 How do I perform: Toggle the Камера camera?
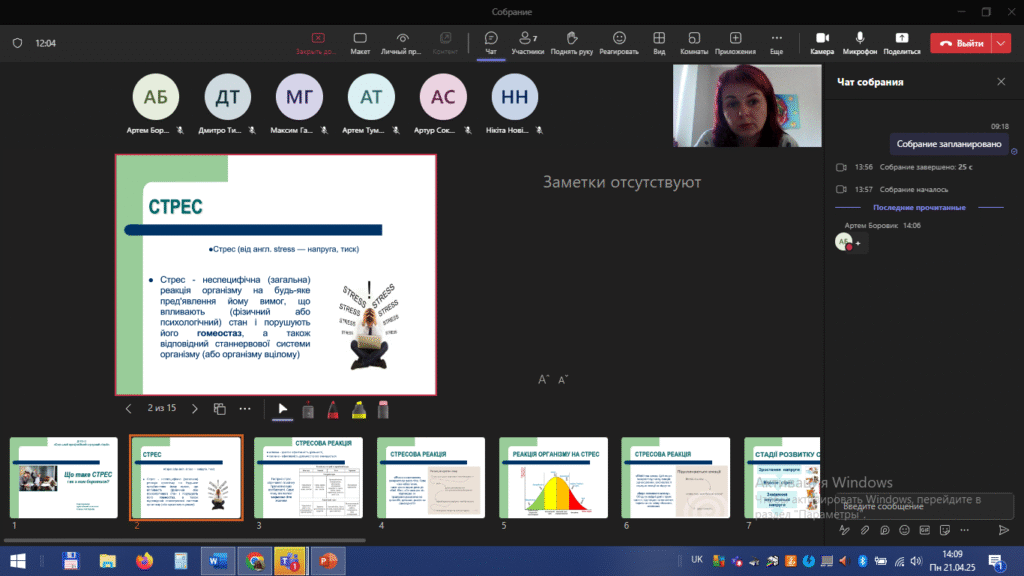click(822, 43)
